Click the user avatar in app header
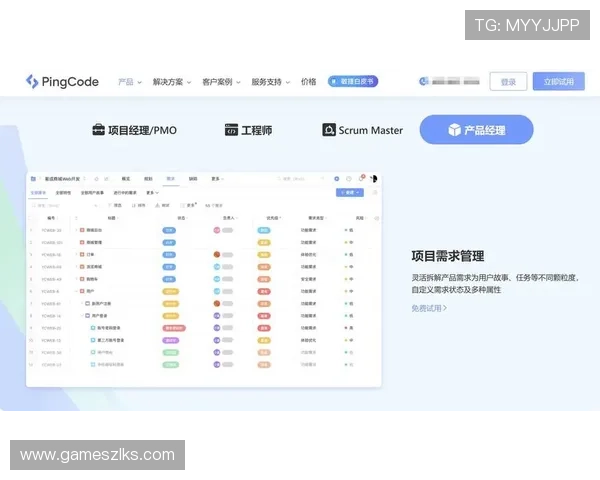 pyautogui.click(x=374, y=178)
